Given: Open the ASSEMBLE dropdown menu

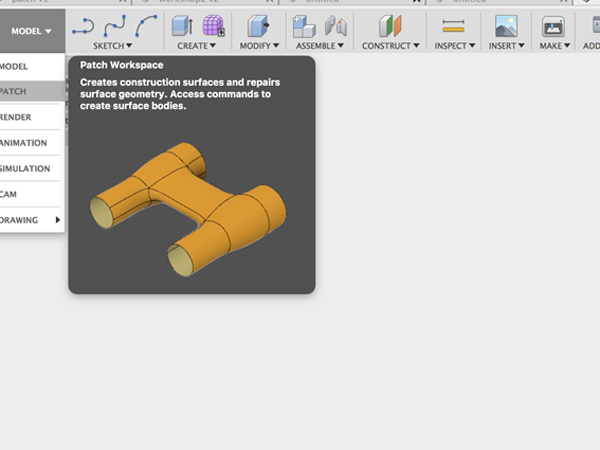Looking at the screenshot, I should [320, 46].
